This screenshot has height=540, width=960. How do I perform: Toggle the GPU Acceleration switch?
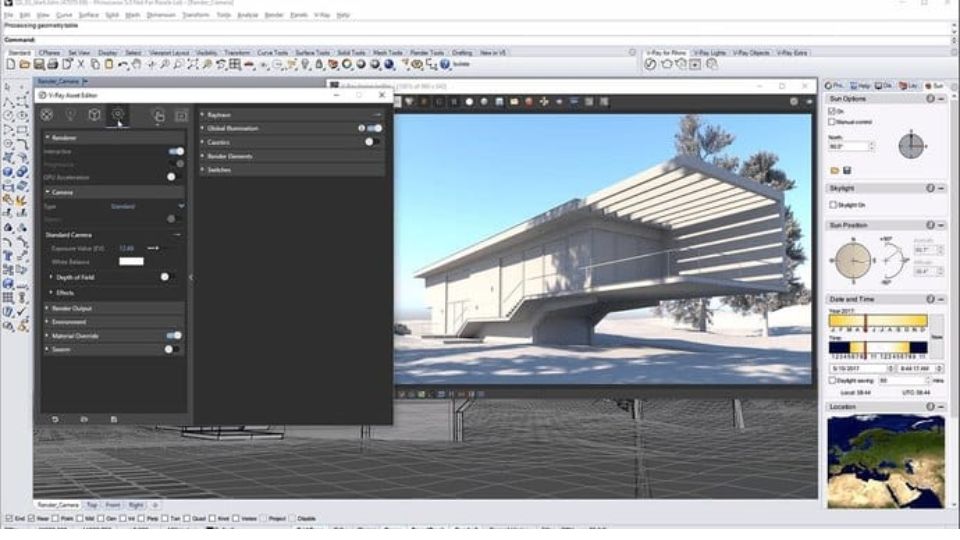pyautogui.click(x=173, y=177)
